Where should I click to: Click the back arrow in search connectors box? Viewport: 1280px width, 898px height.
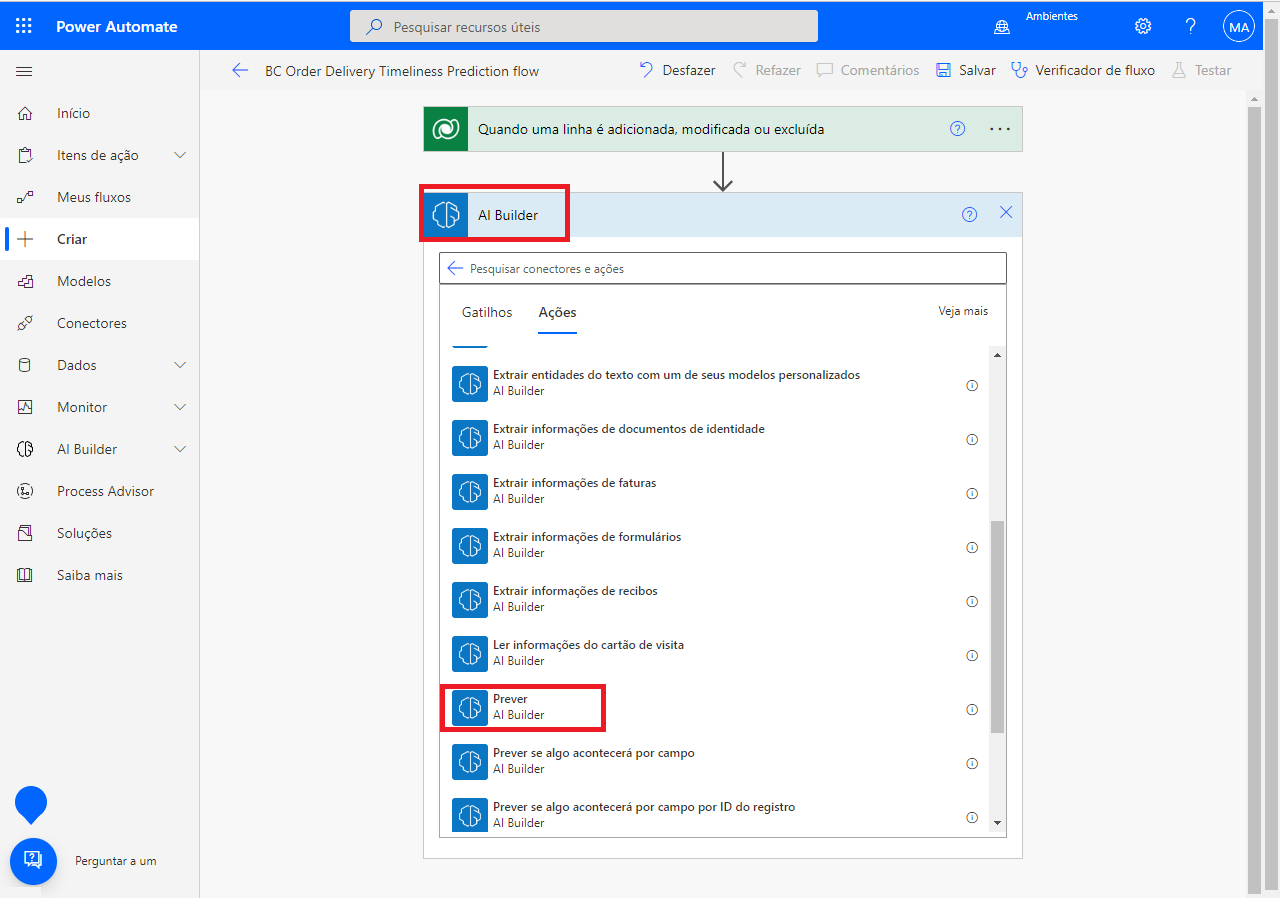tap(455, 268)
